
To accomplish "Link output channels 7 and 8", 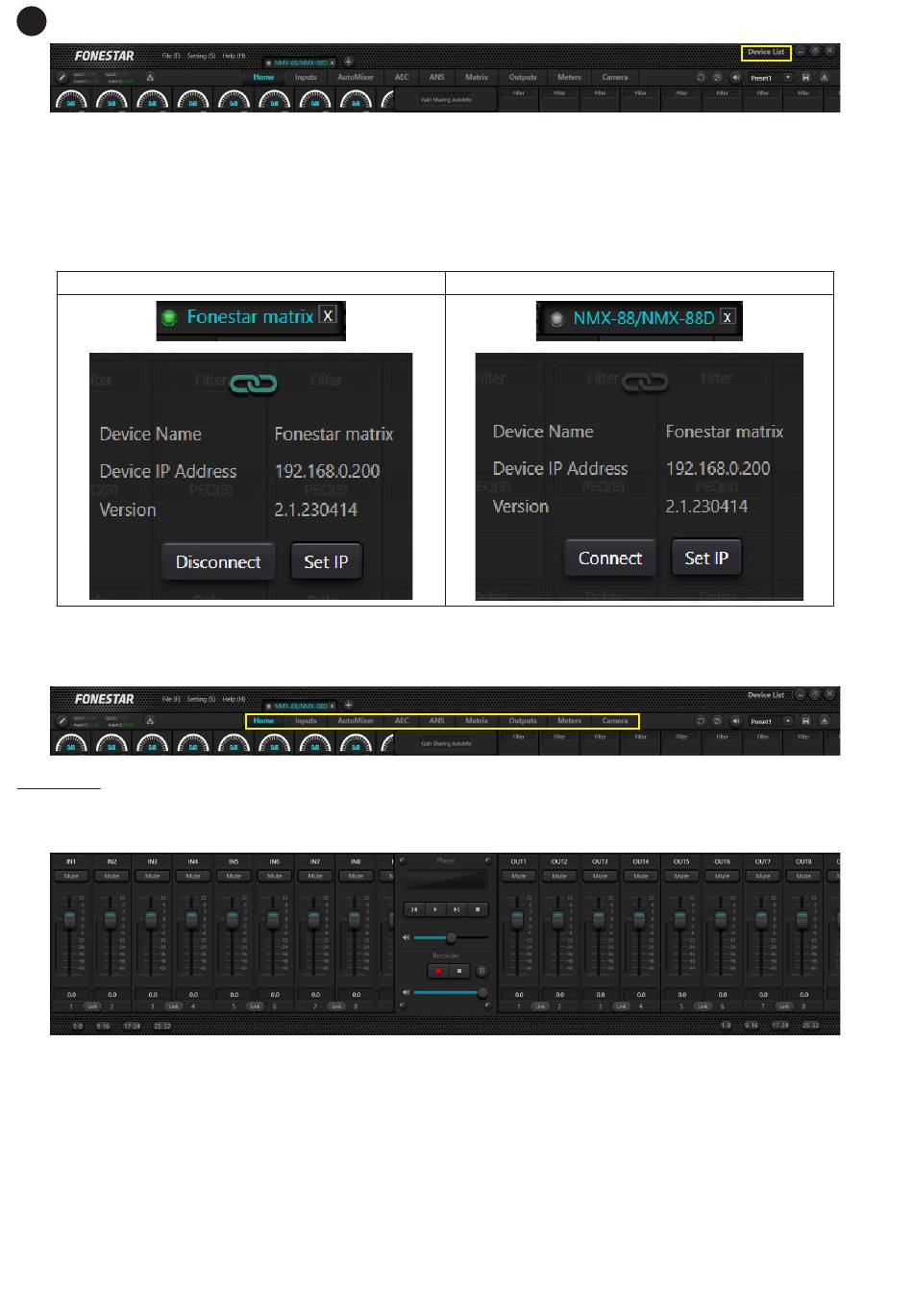I will 784,1006.
